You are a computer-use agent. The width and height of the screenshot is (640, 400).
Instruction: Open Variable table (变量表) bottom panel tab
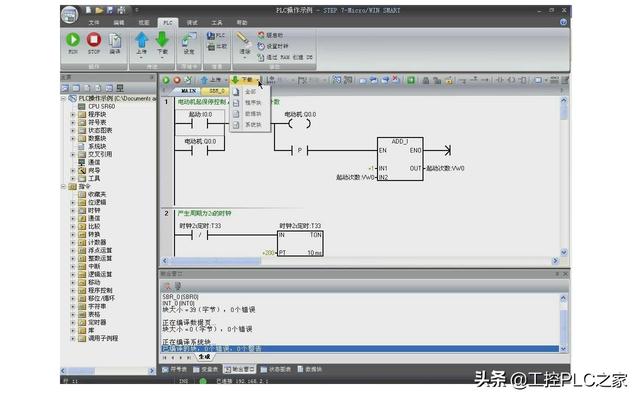tap(206, 369)
